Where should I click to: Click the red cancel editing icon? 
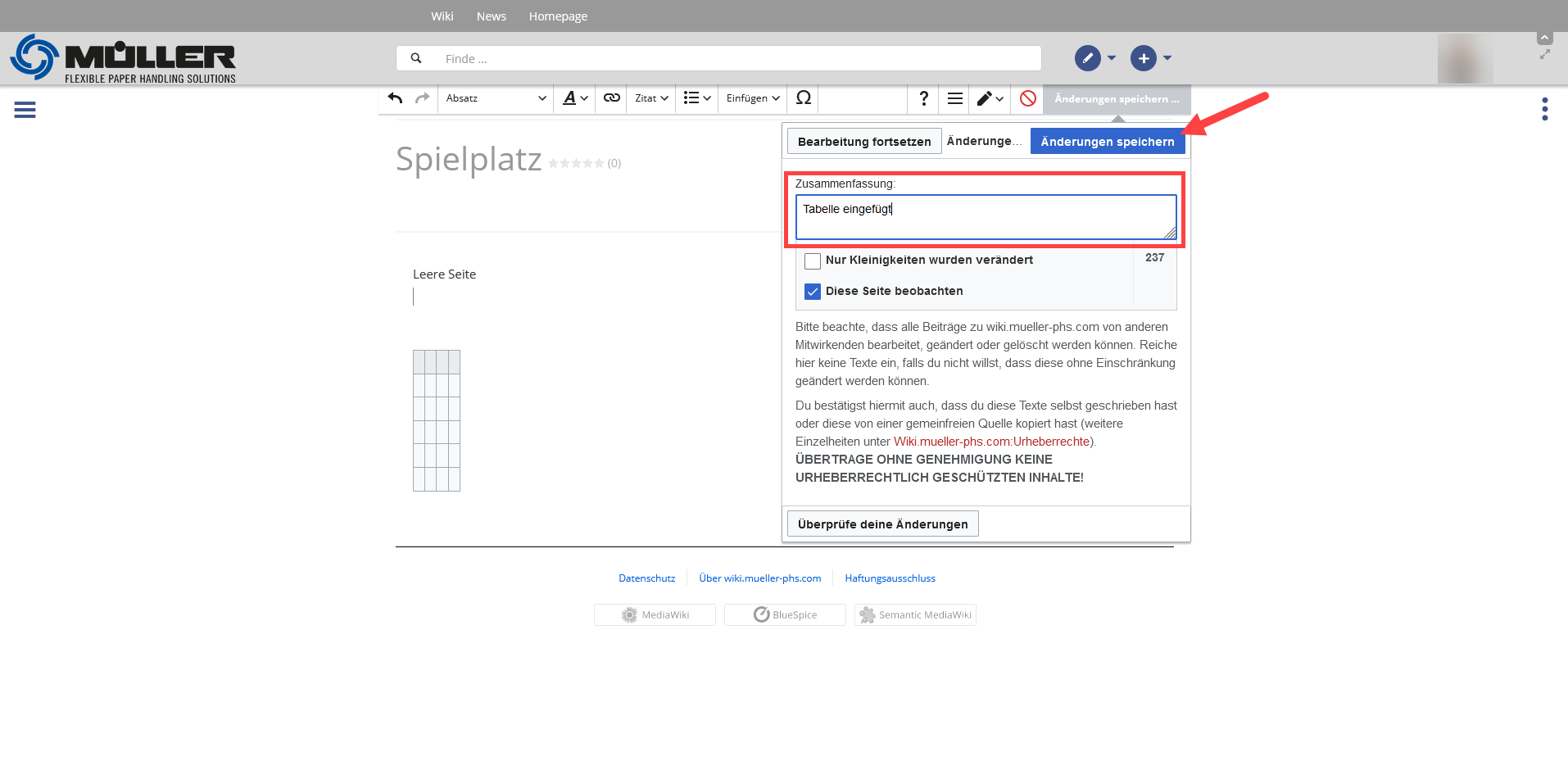tap(1027, 98)
